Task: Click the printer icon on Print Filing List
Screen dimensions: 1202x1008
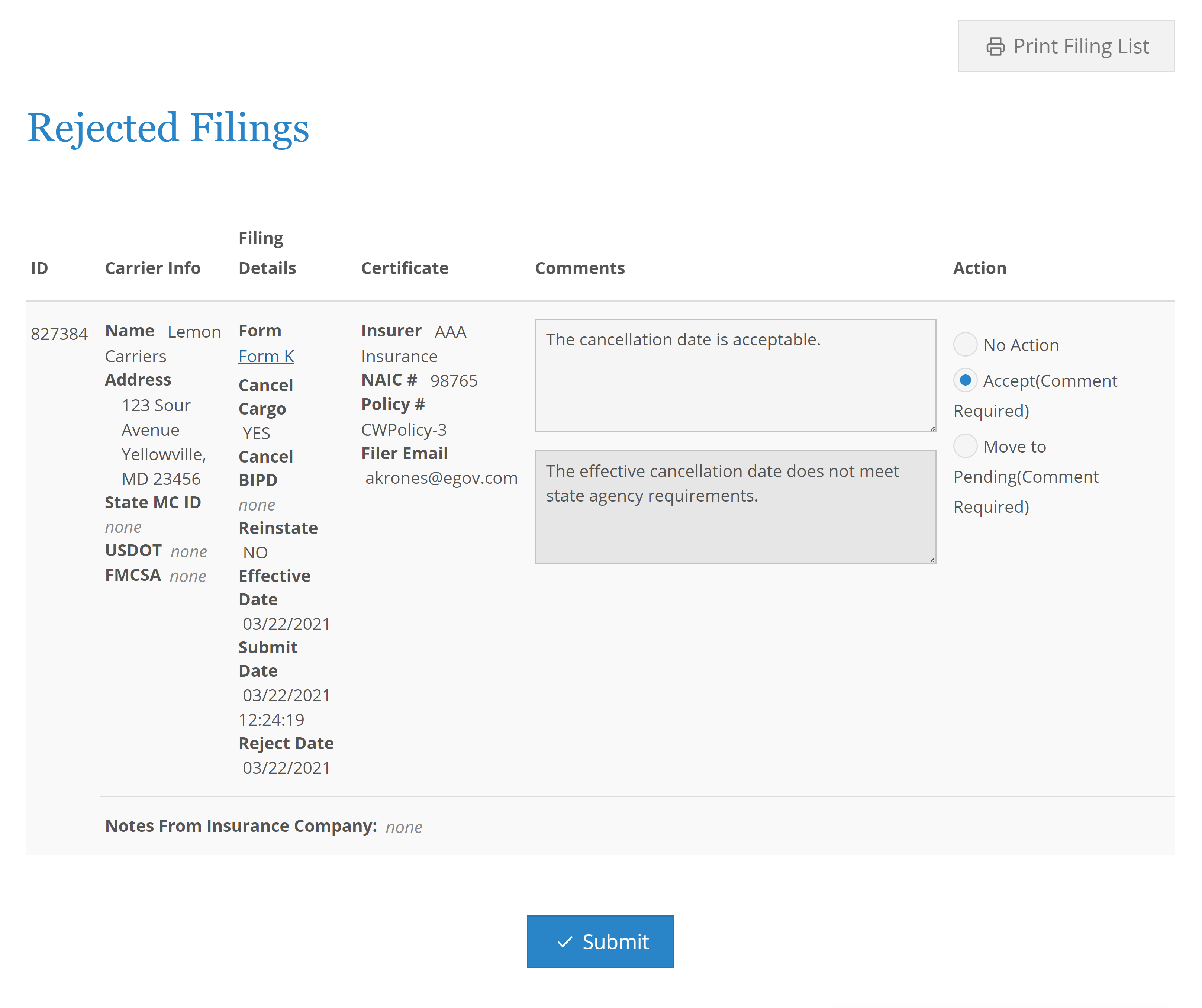Action: pos(995,46)
